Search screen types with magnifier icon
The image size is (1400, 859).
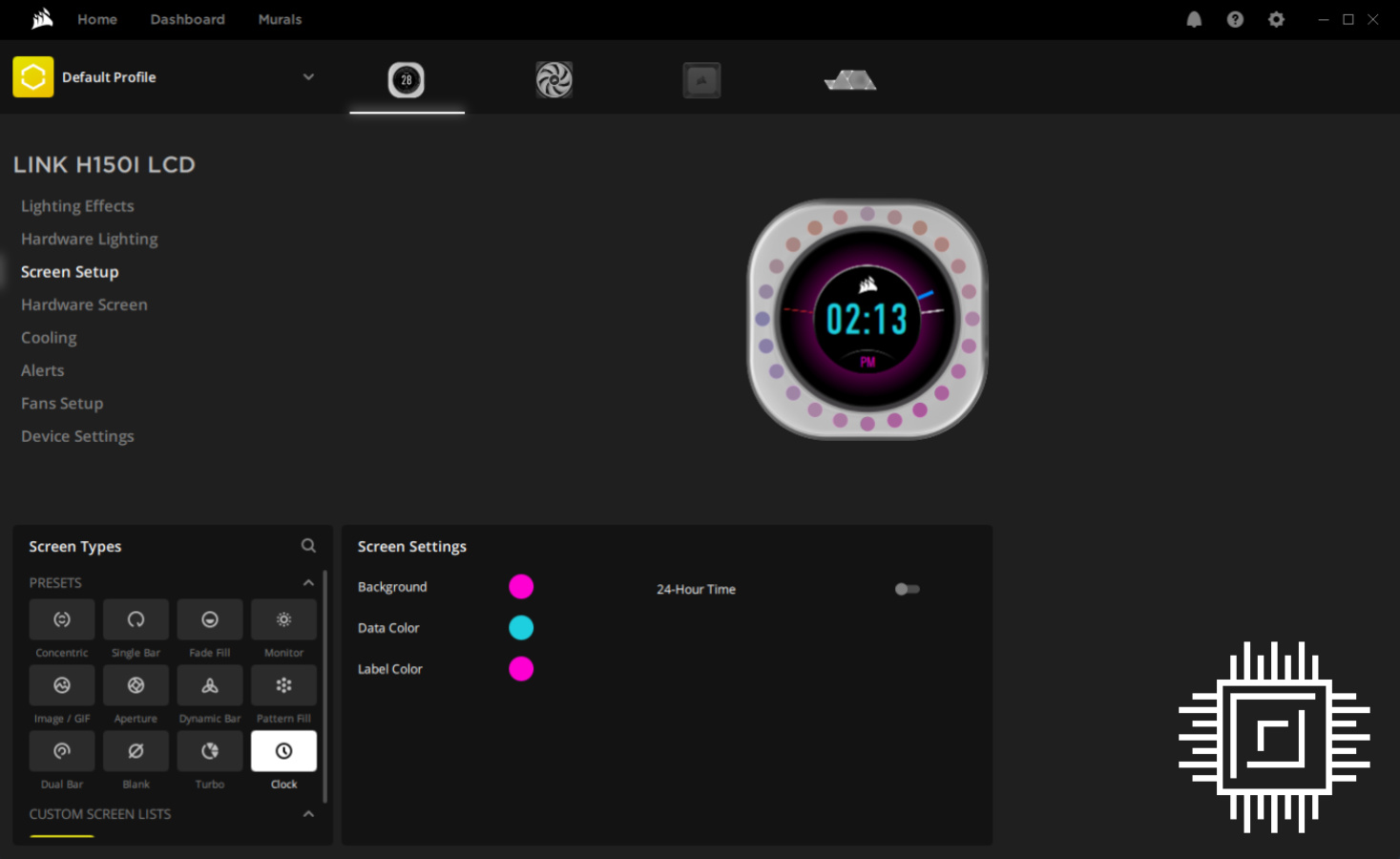308,546
